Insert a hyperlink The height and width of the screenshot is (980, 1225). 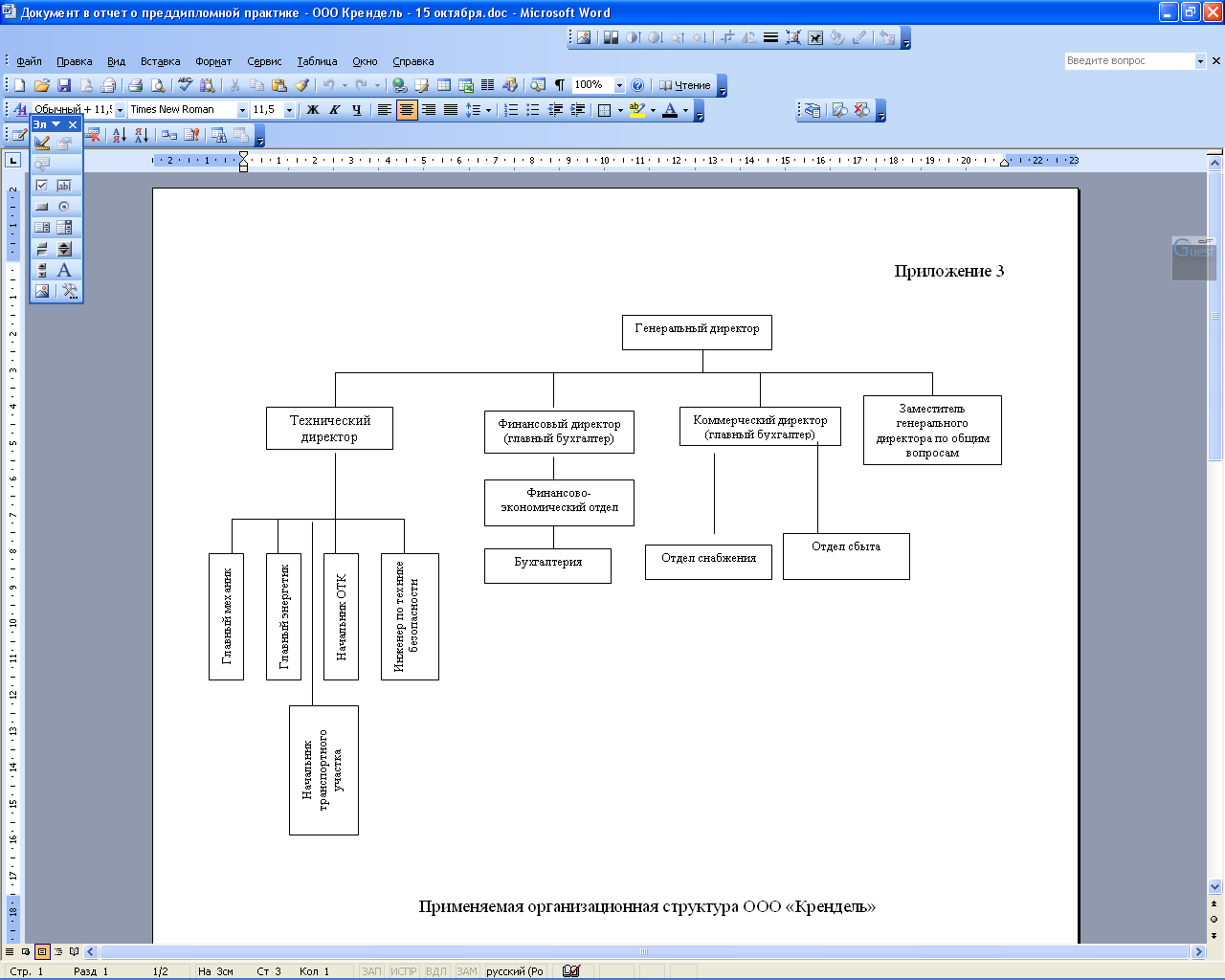point(399,85)
